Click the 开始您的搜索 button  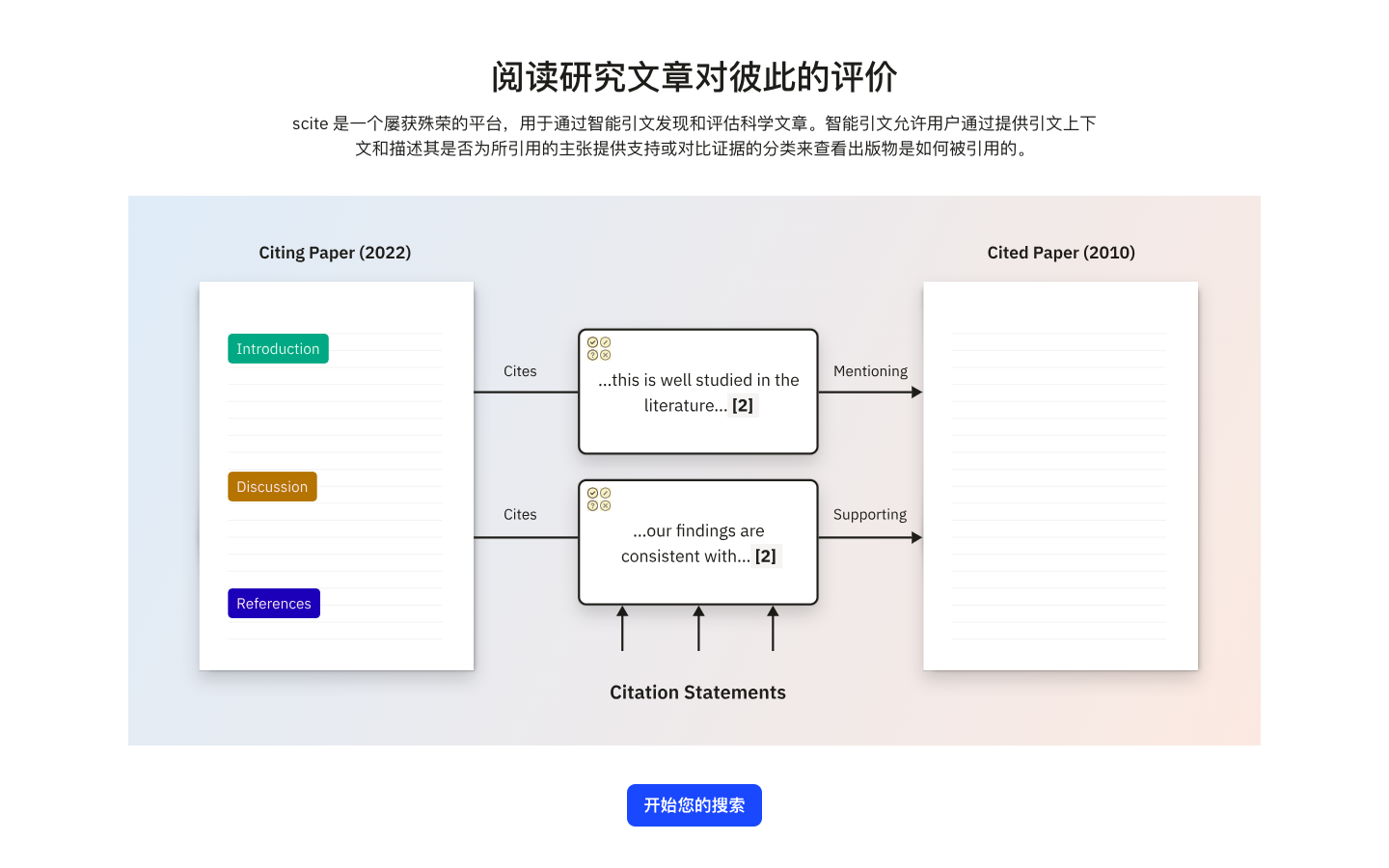(x=694, y=805)
